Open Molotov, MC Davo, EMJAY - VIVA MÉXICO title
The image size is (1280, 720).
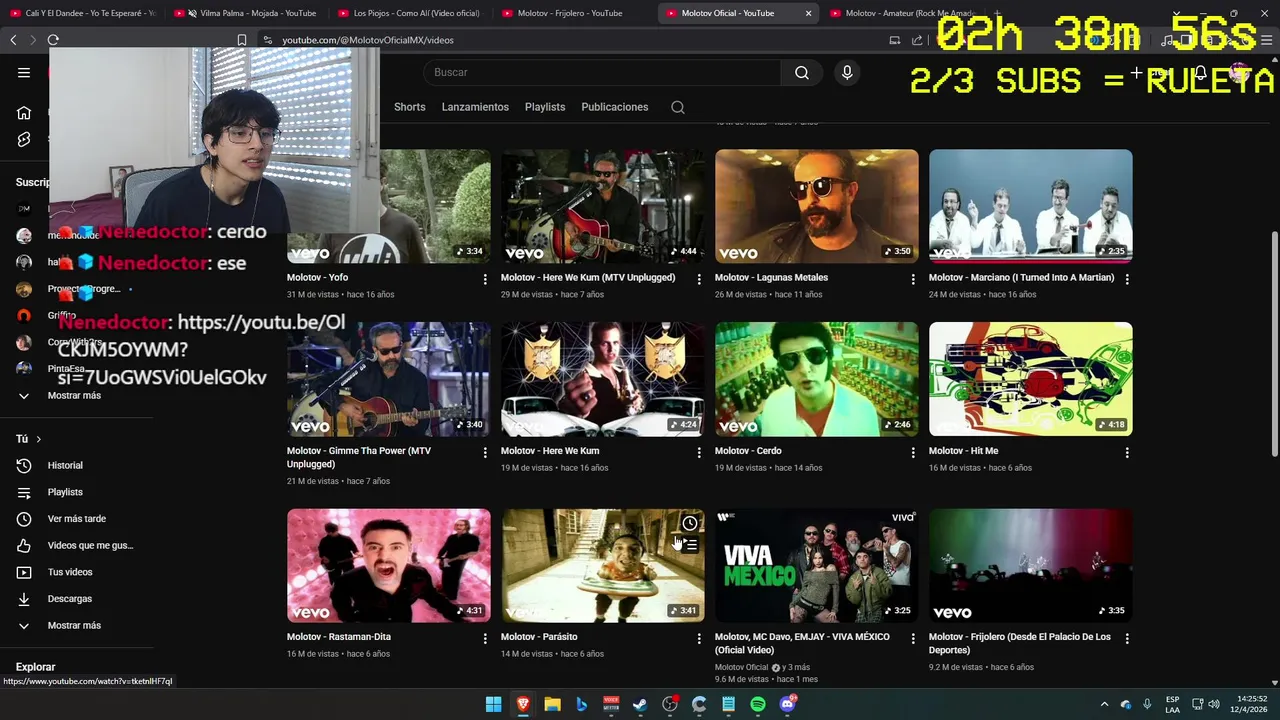pos(802,643)
